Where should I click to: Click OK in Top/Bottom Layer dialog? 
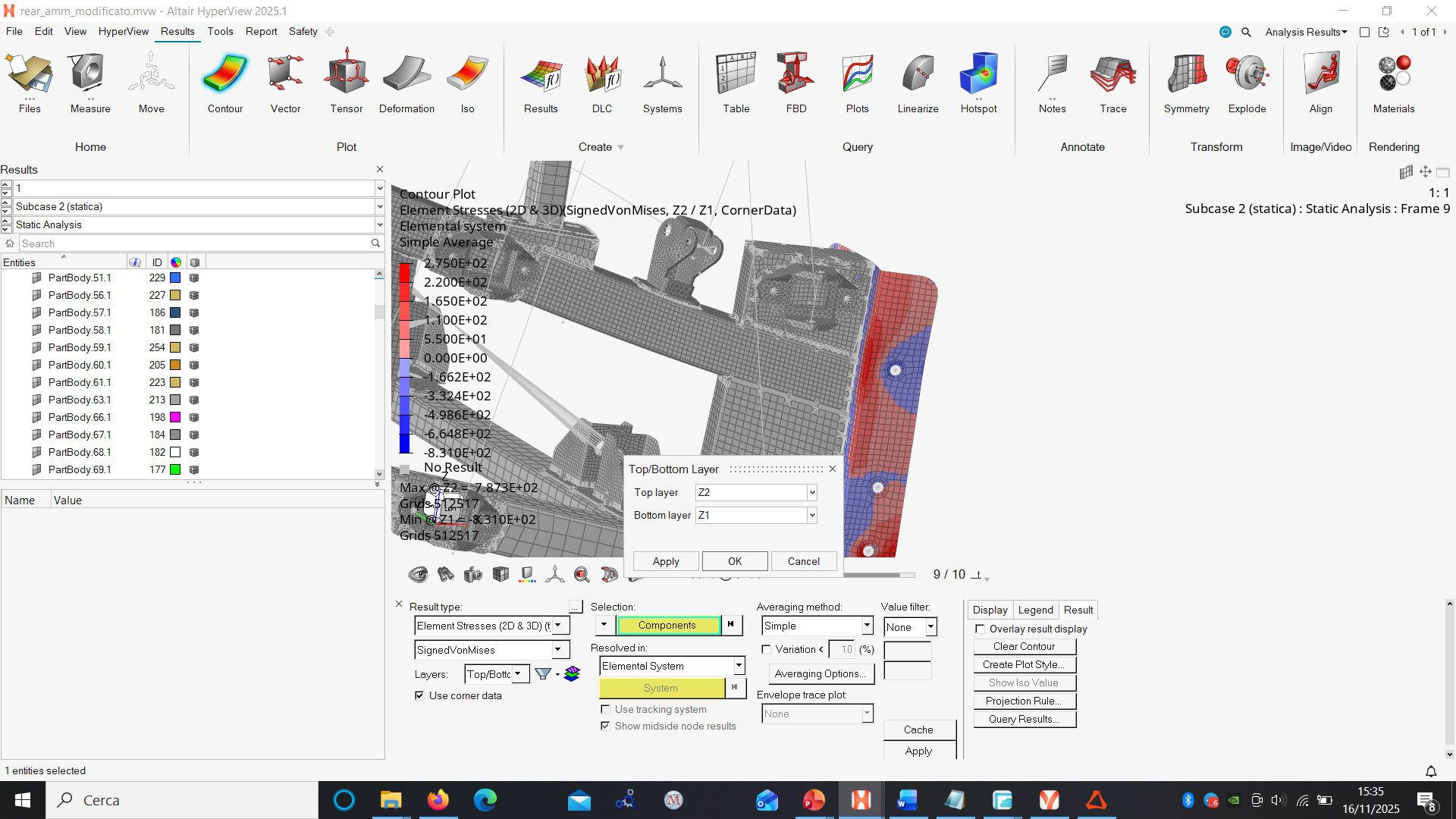[734, 561]
